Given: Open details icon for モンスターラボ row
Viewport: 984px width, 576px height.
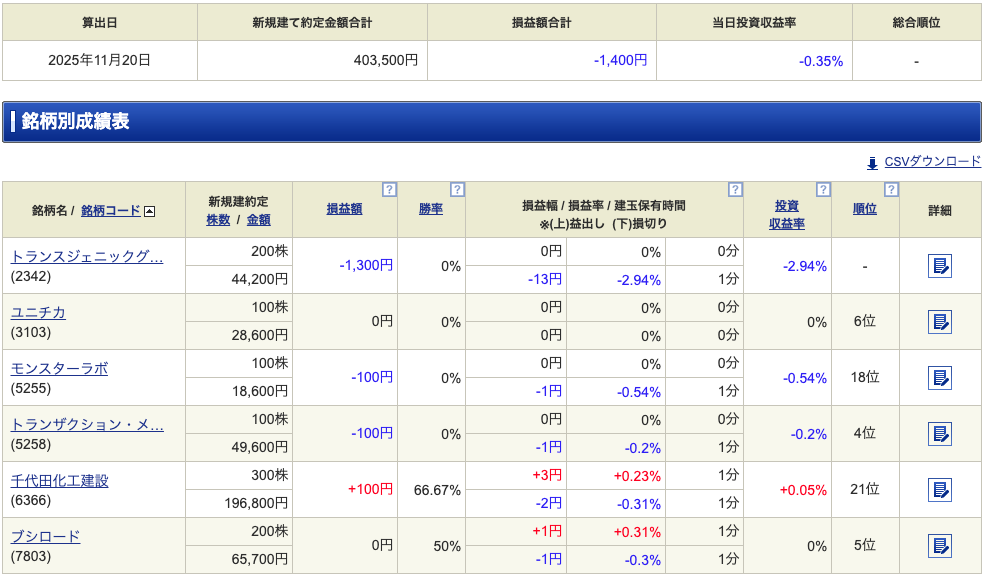Looking at the screenshot, I should tap(939, 378).
